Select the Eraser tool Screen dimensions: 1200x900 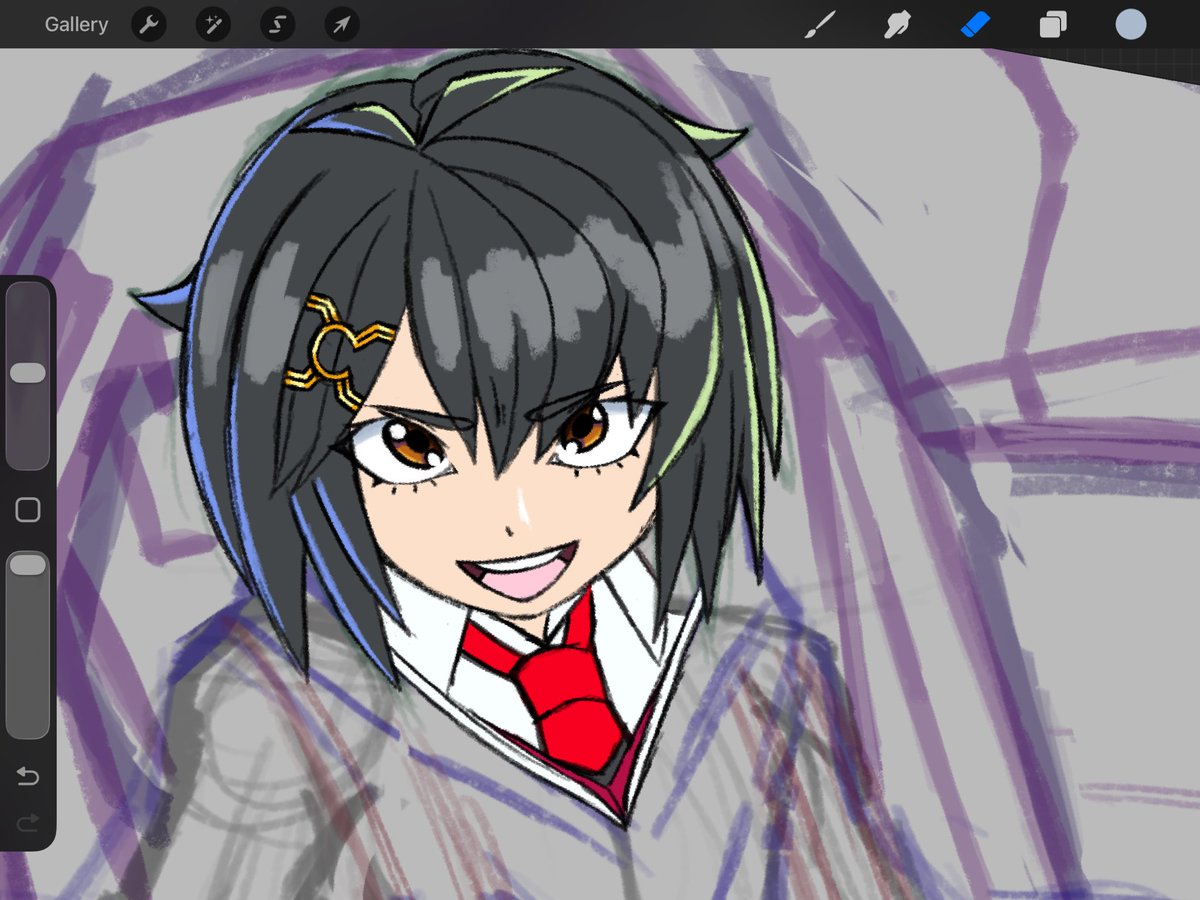(x=975, y=25)
